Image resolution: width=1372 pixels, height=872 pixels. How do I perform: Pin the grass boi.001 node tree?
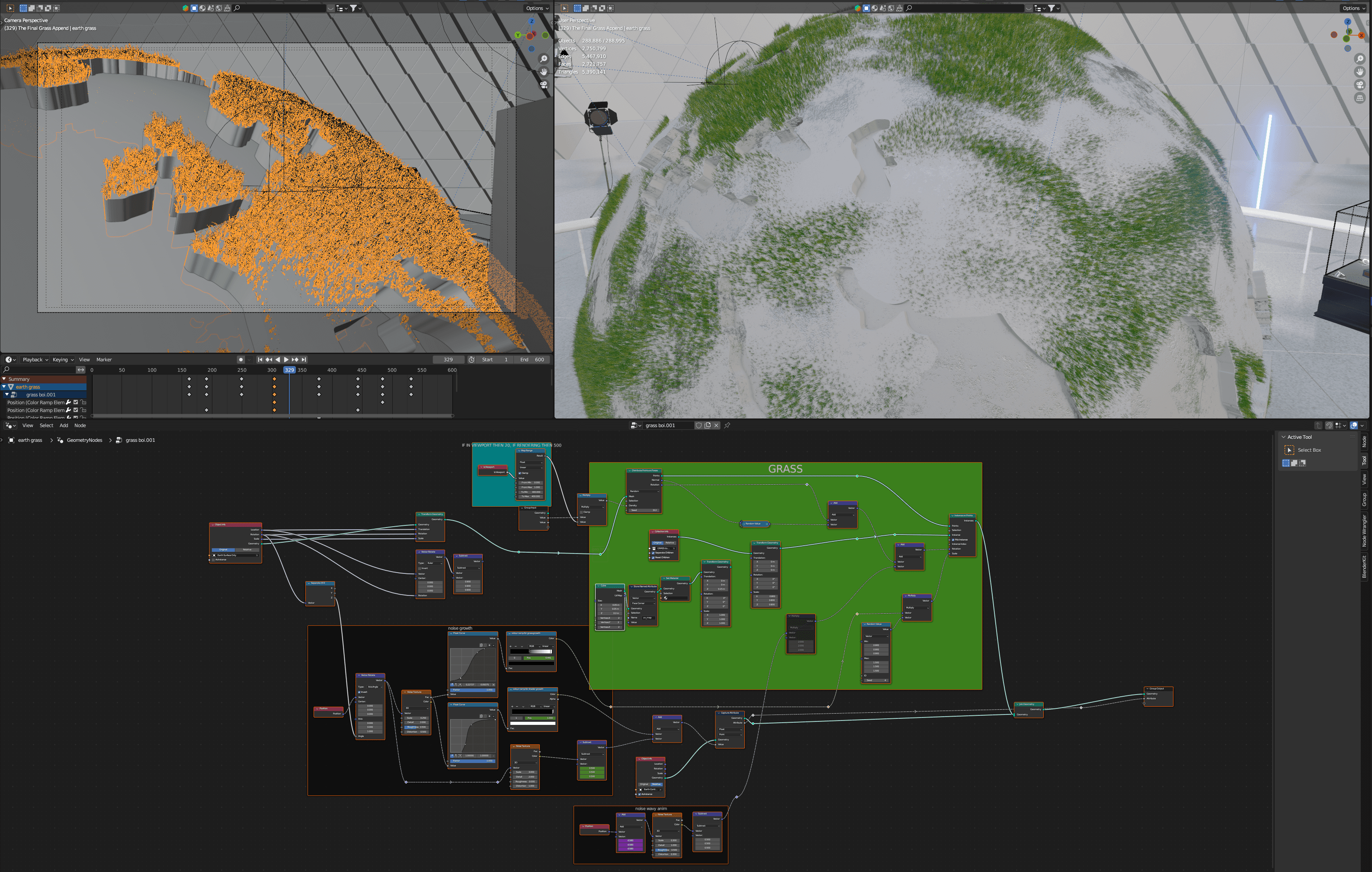click(x=727, y=425)
